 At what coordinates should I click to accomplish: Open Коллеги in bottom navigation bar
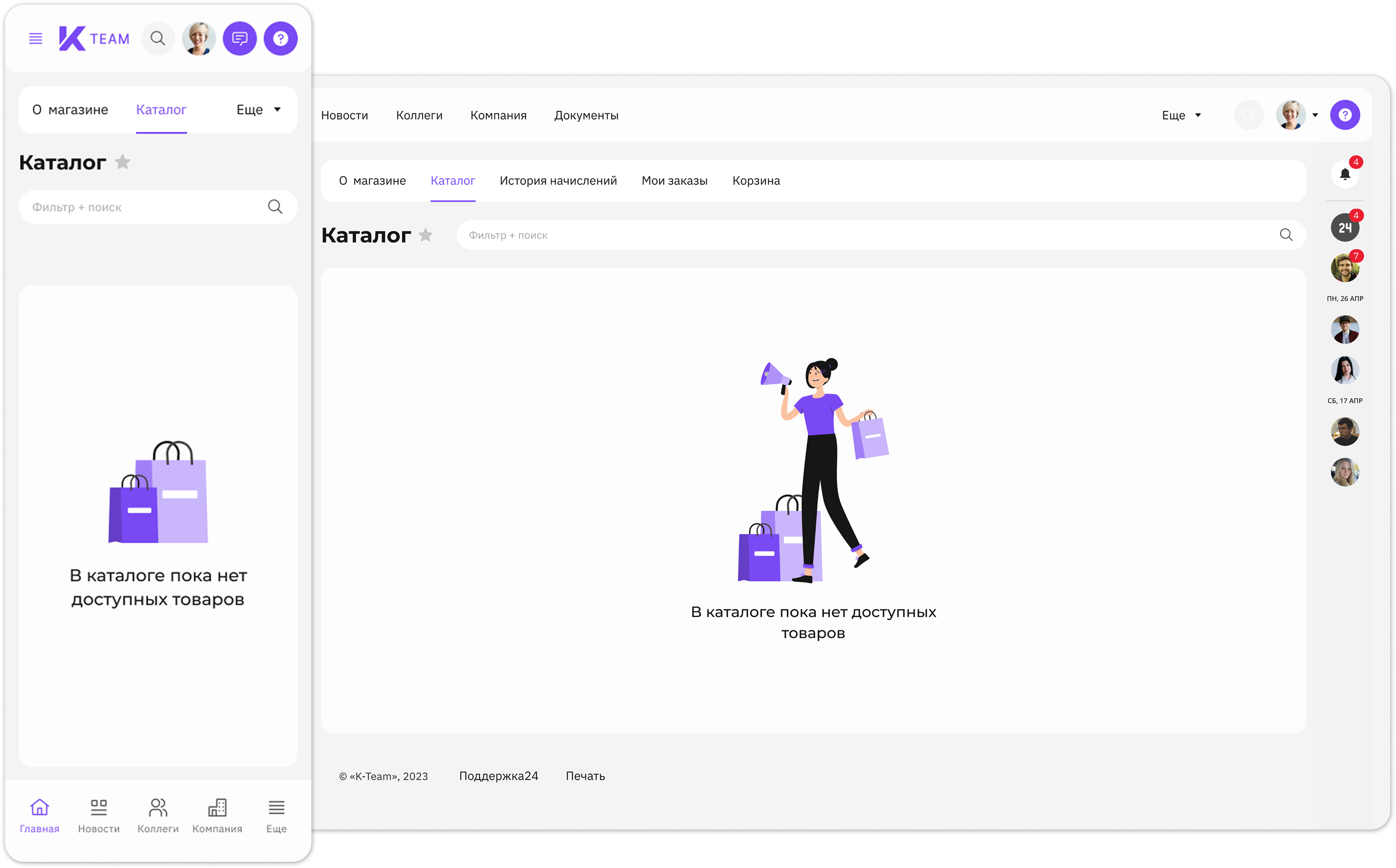pyautogui.click(x=158, y=815)
